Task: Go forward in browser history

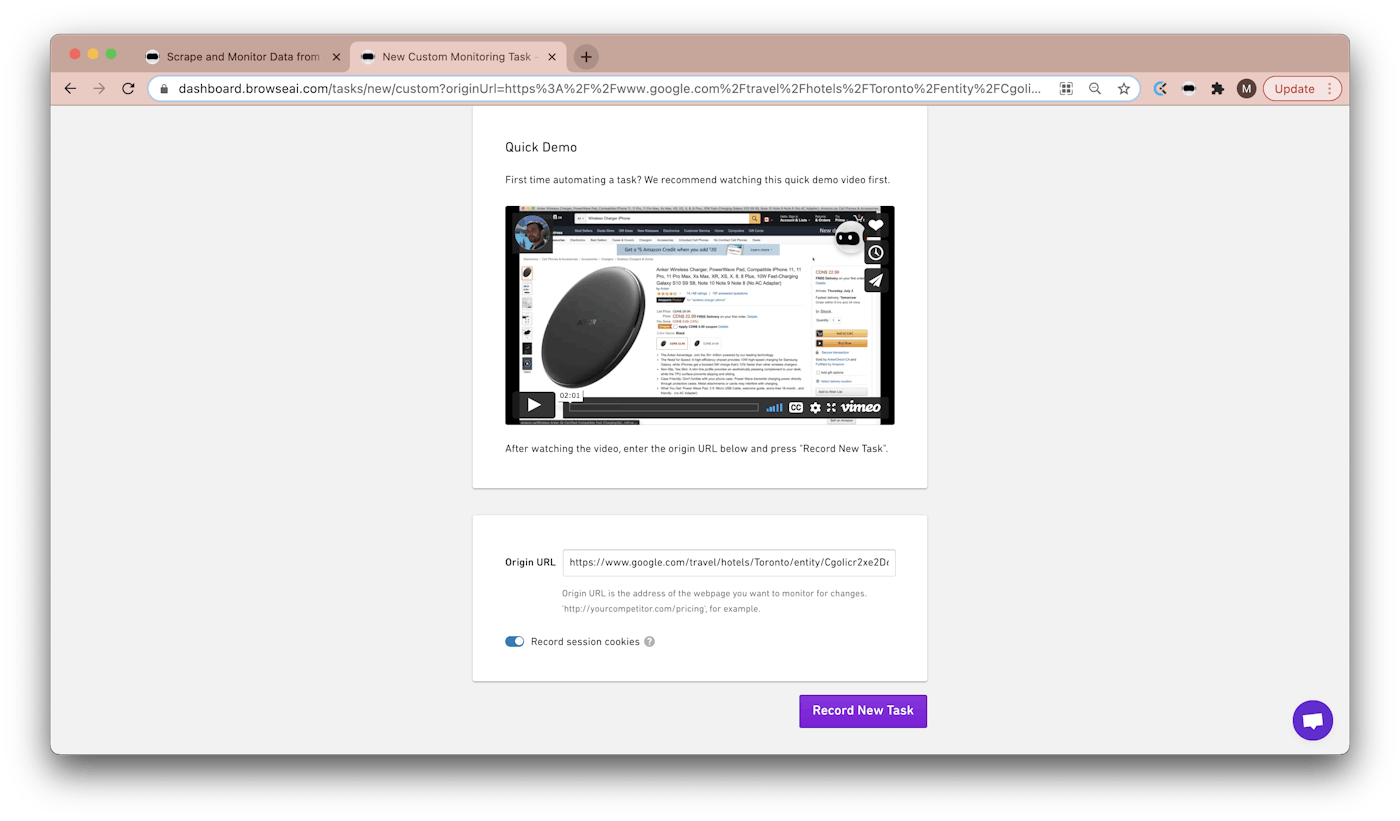Action: (99, 89)
